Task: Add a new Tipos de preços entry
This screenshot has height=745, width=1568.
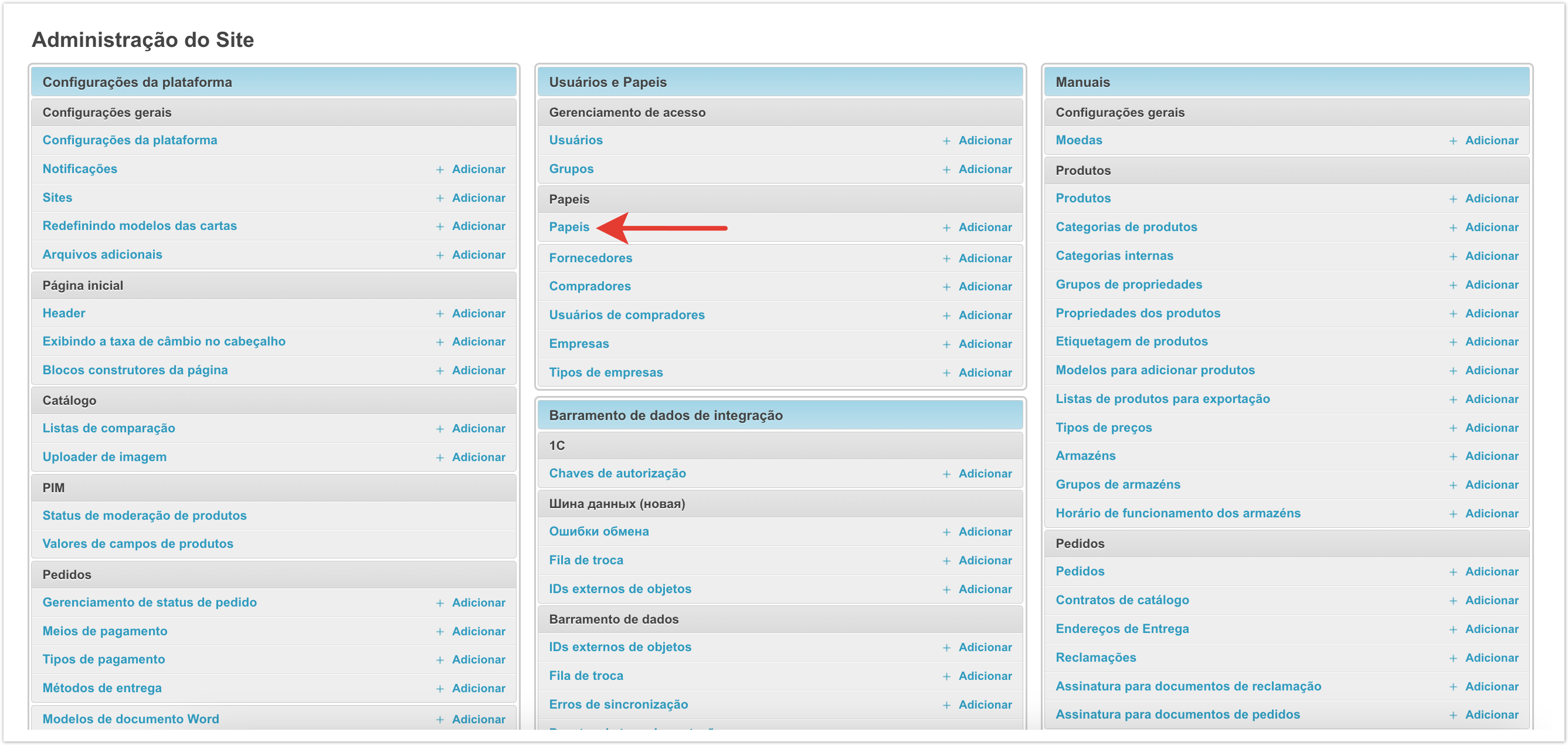Action: point(1491,428)
